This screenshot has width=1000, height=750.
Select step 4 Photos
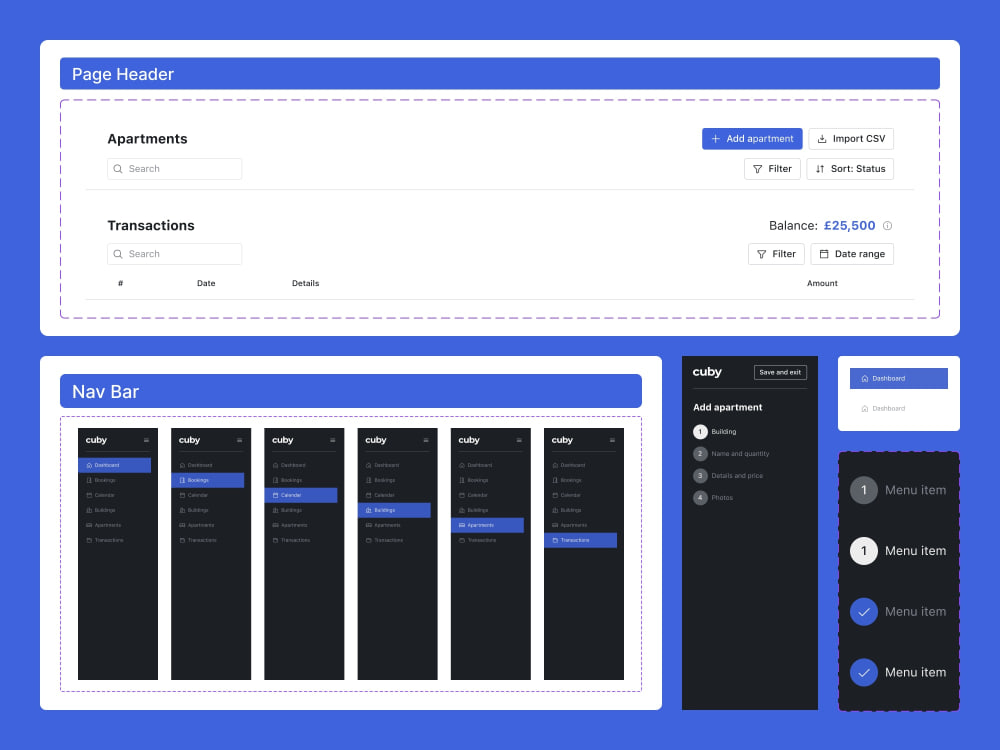click(x=713, y=497)
